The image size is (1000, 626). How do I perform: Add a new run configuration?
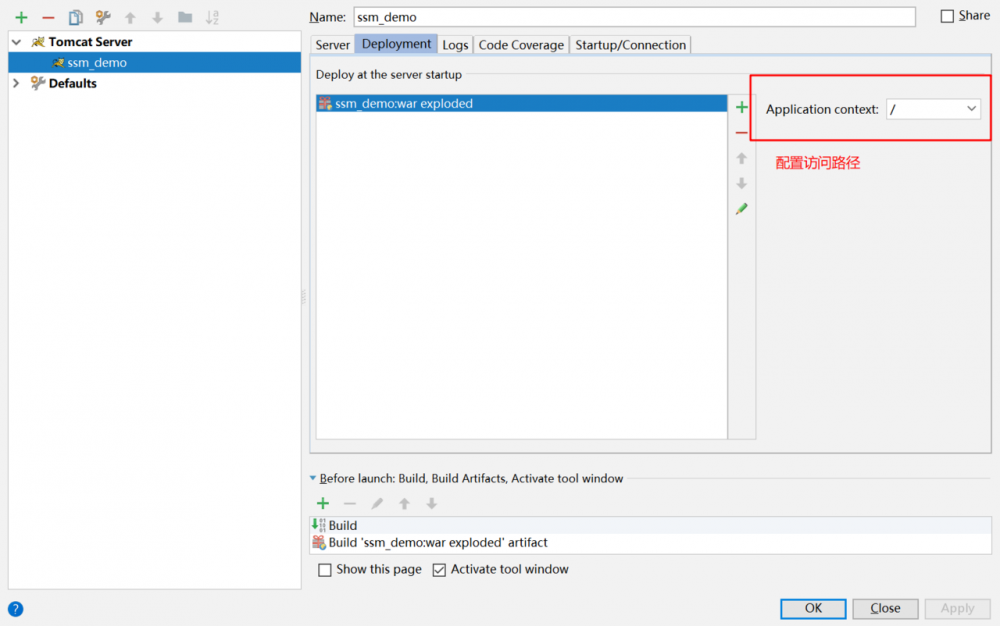tap(21, 18)
